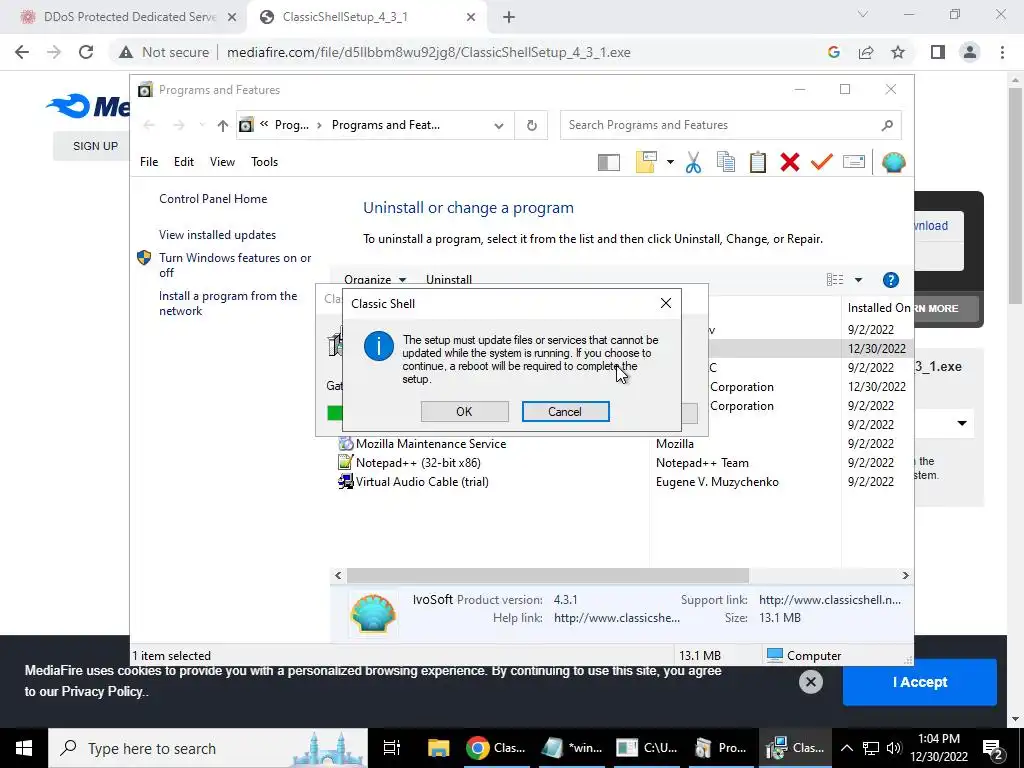The image size is (1024, 768).
Task: Click the Search Programs and Features field
Action: click(x=730, y=125)
